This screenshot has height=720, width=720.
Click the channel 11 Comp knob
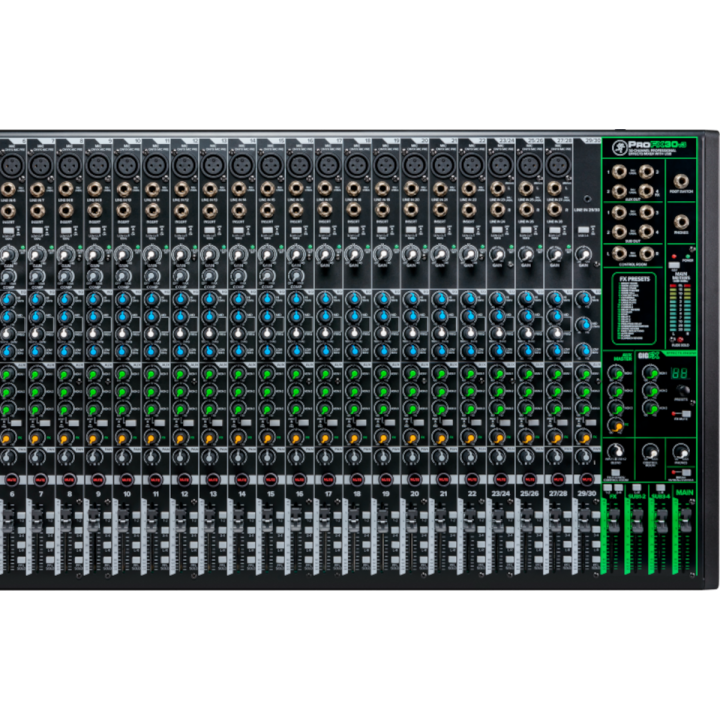point(152,276)
